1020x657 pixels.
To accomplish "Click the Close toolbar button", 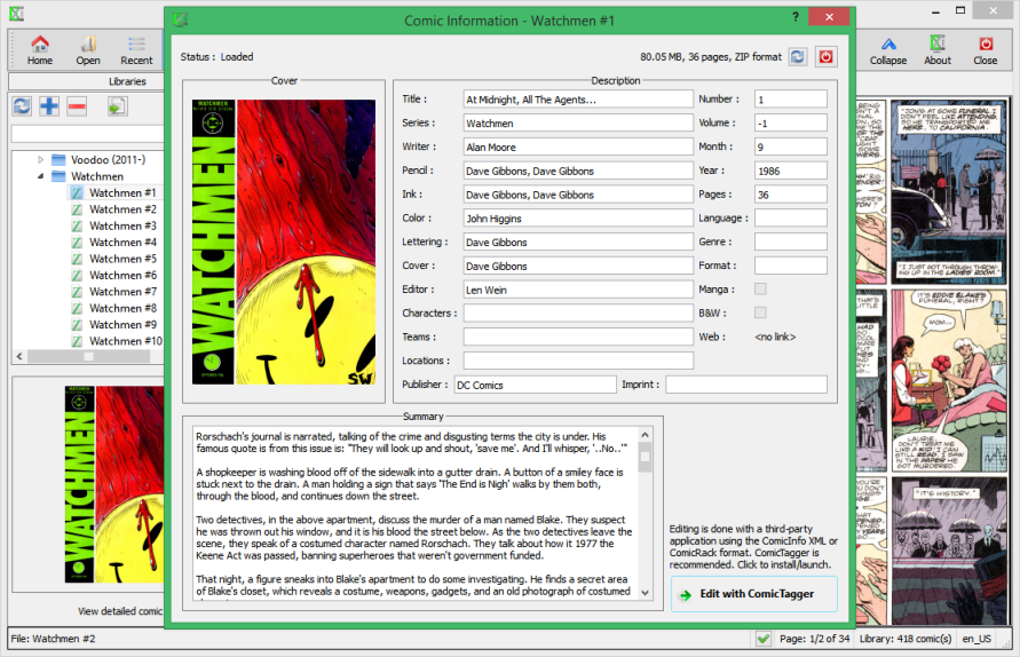I will click(986, 50).
